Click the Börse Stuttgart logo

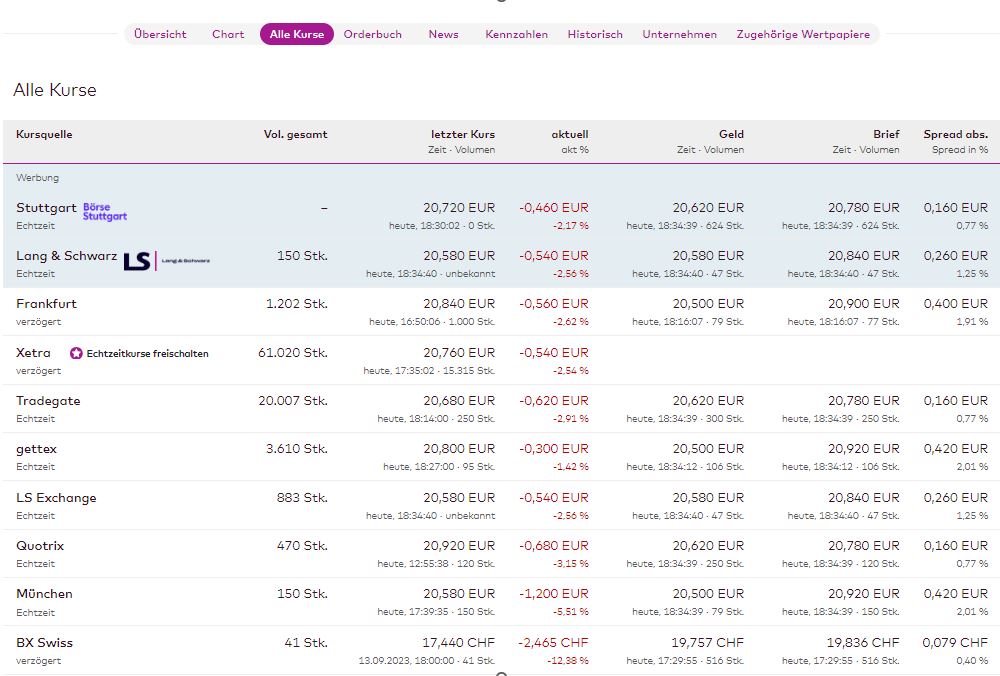(105, 212)
